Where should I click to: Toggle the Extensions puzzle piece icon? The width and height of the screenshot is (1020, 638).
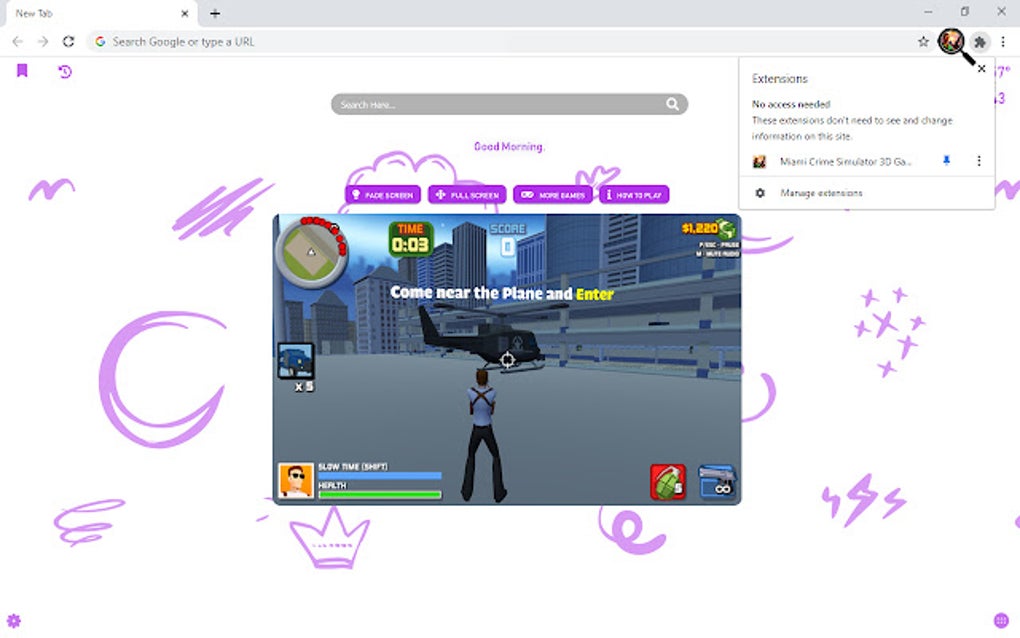(980, 42)
